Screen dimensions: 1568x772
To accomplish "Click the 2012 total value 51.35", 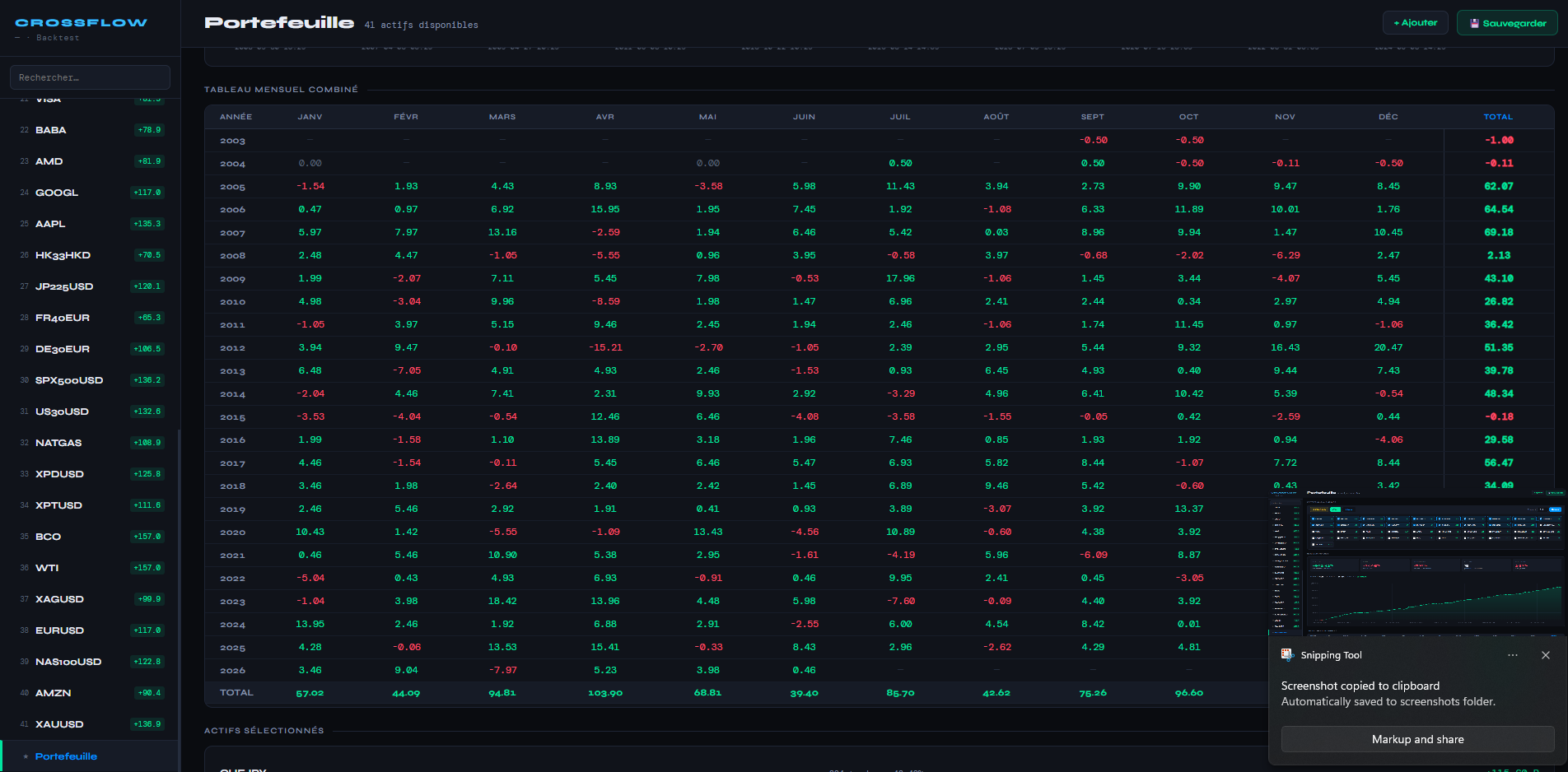I will (1498, 347).
